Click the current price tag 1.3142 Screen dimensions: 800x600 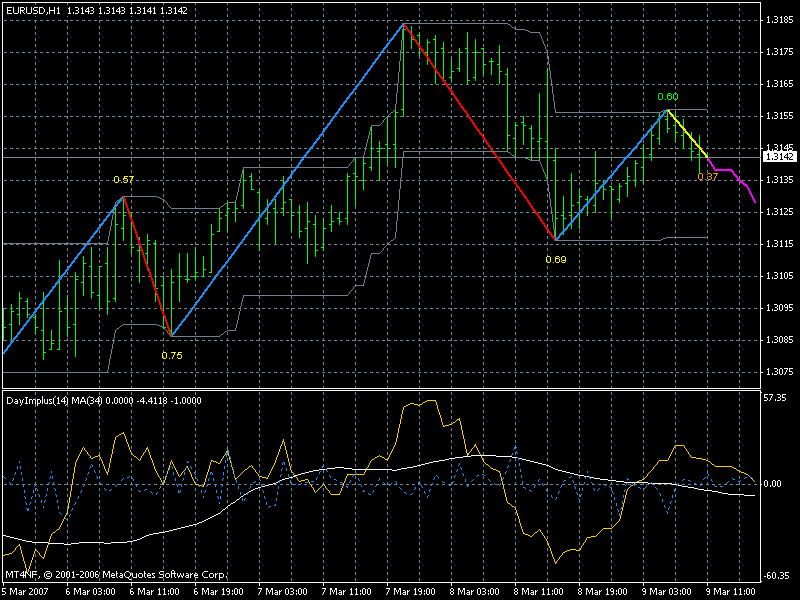(779, 157)
